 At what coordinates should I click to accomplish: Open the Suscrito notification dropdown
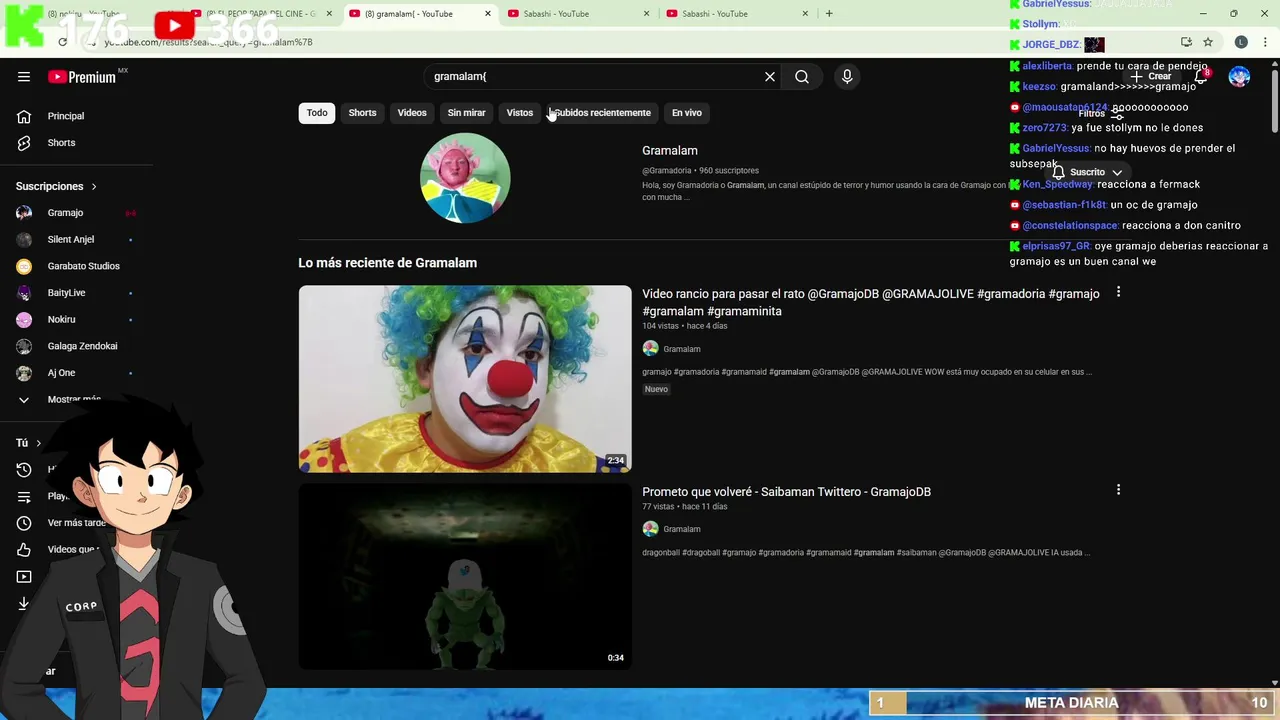[1087, 172]
